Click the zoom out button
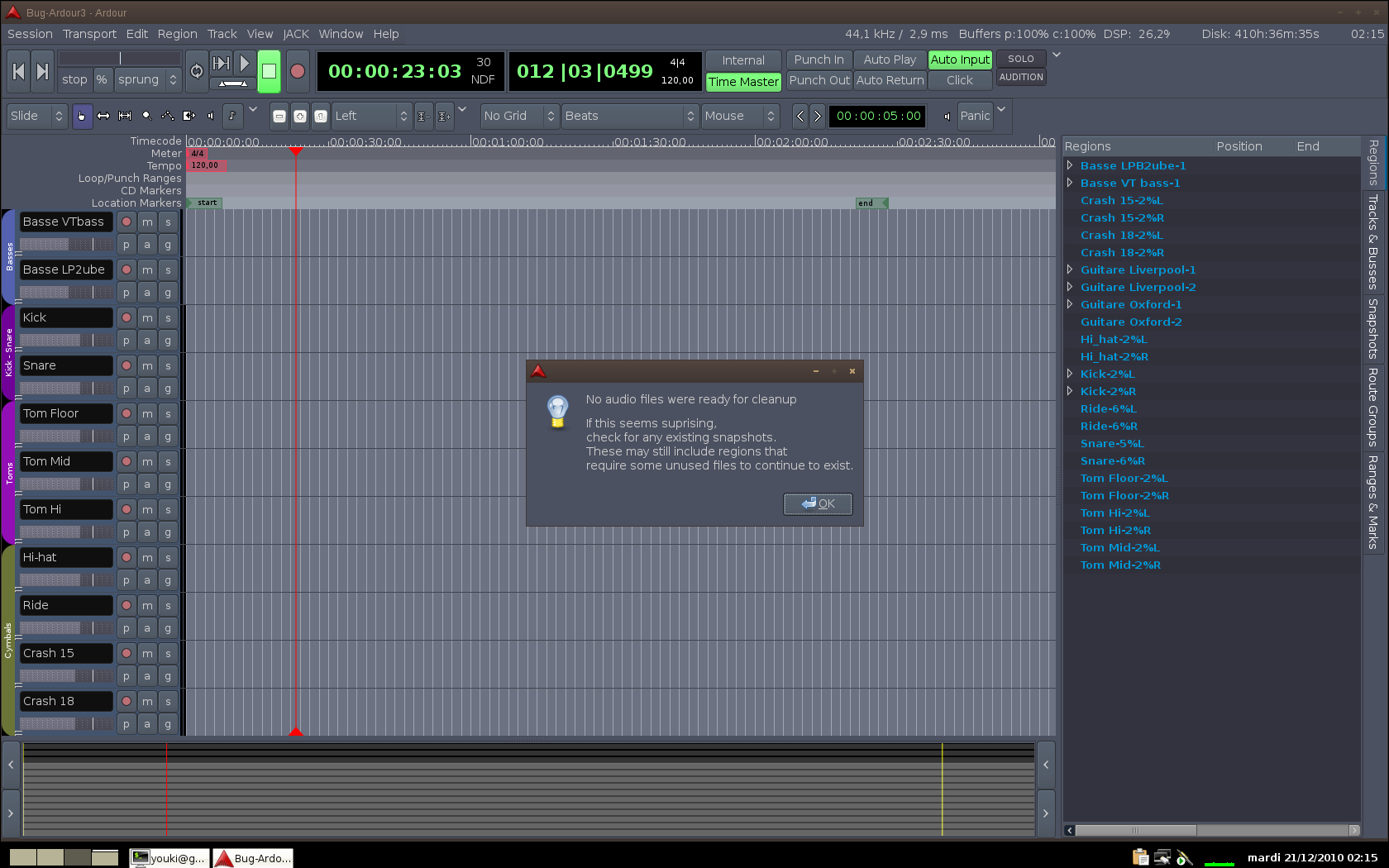The image size is (1389, 868). click(279, 117)
